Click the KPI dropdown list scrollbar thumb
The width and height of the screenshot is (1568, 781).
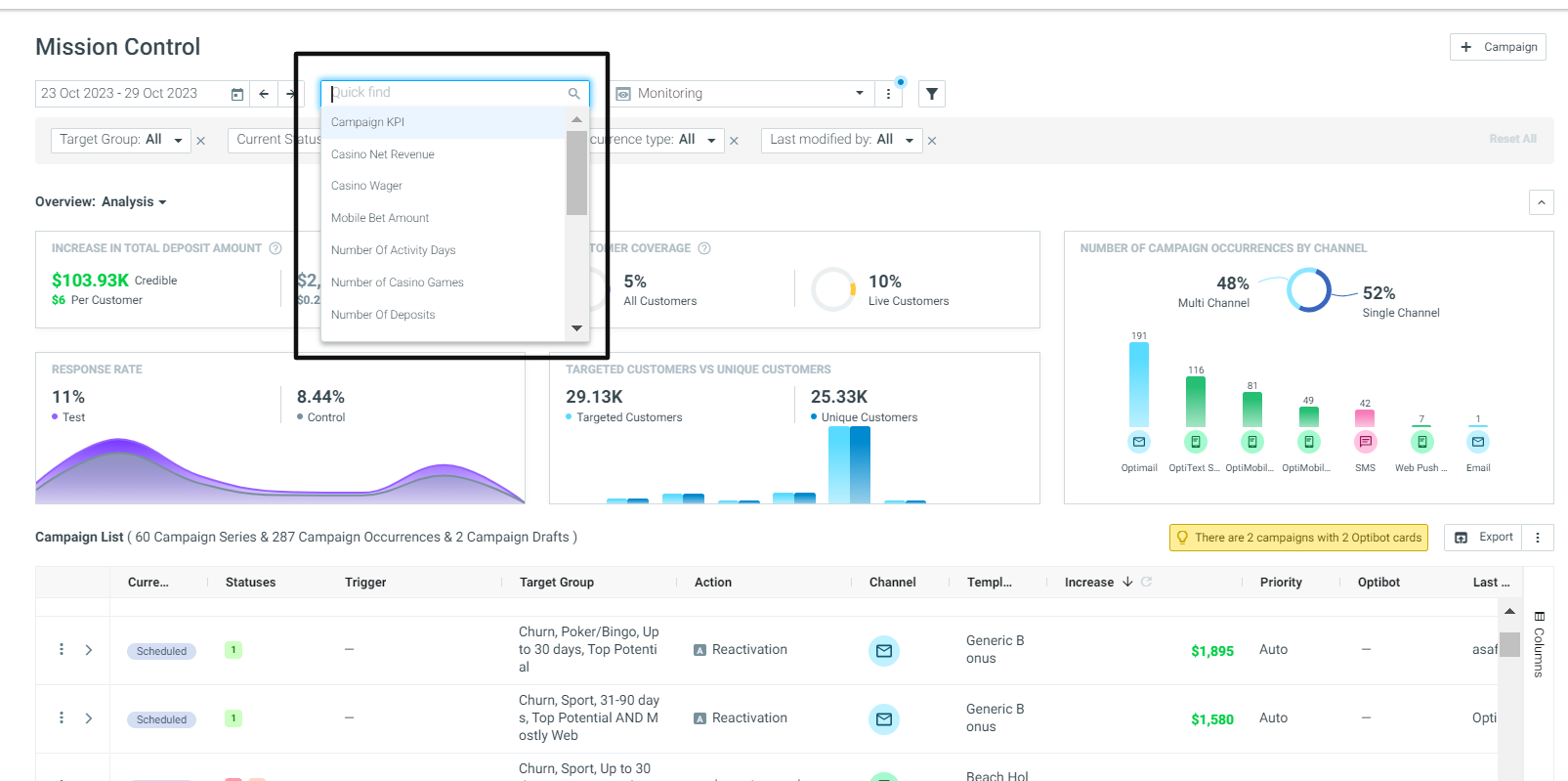click(576, 172)
